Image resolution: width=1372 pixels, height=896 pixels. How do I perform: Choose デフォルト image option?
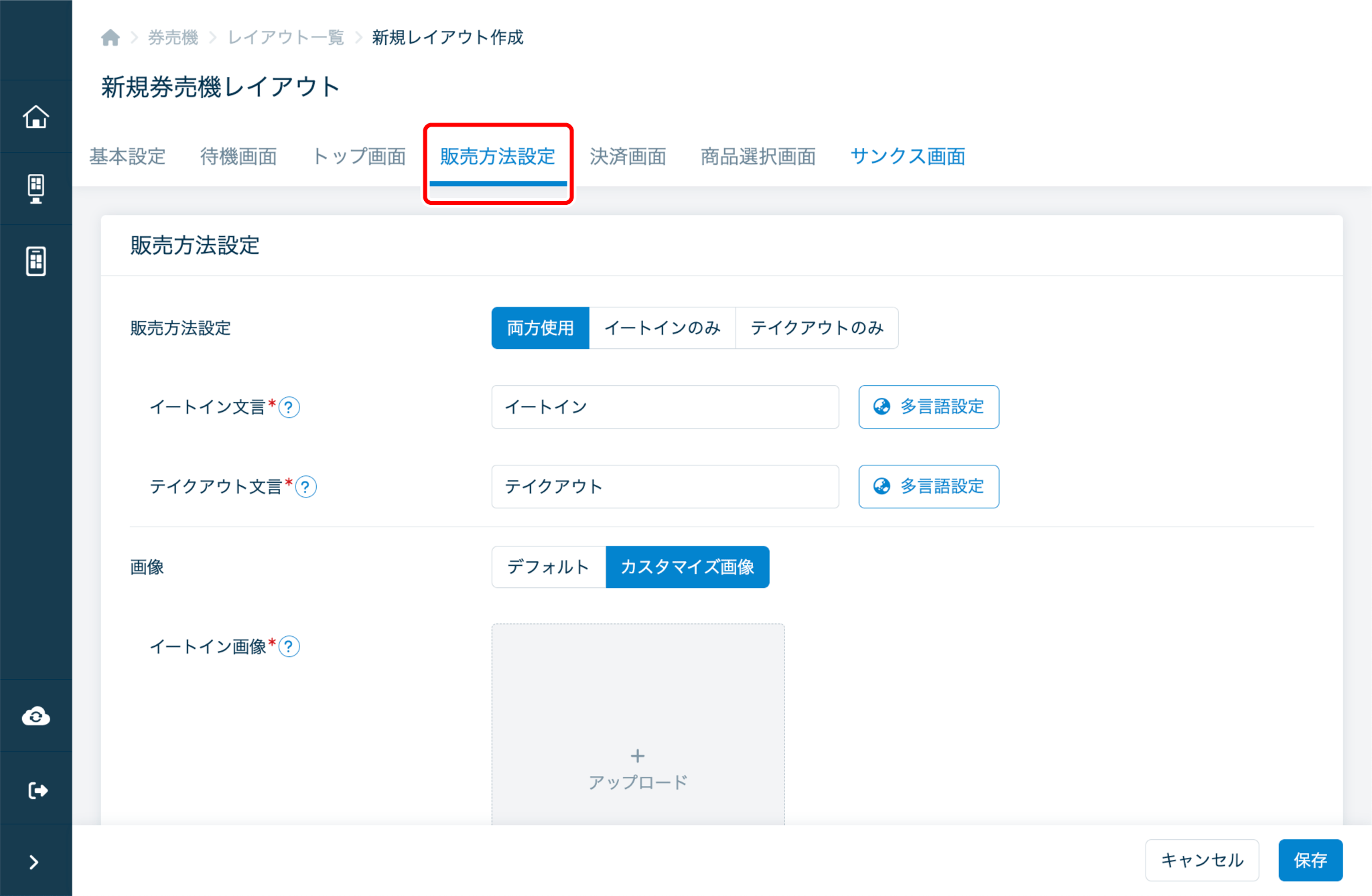point(548,567)
